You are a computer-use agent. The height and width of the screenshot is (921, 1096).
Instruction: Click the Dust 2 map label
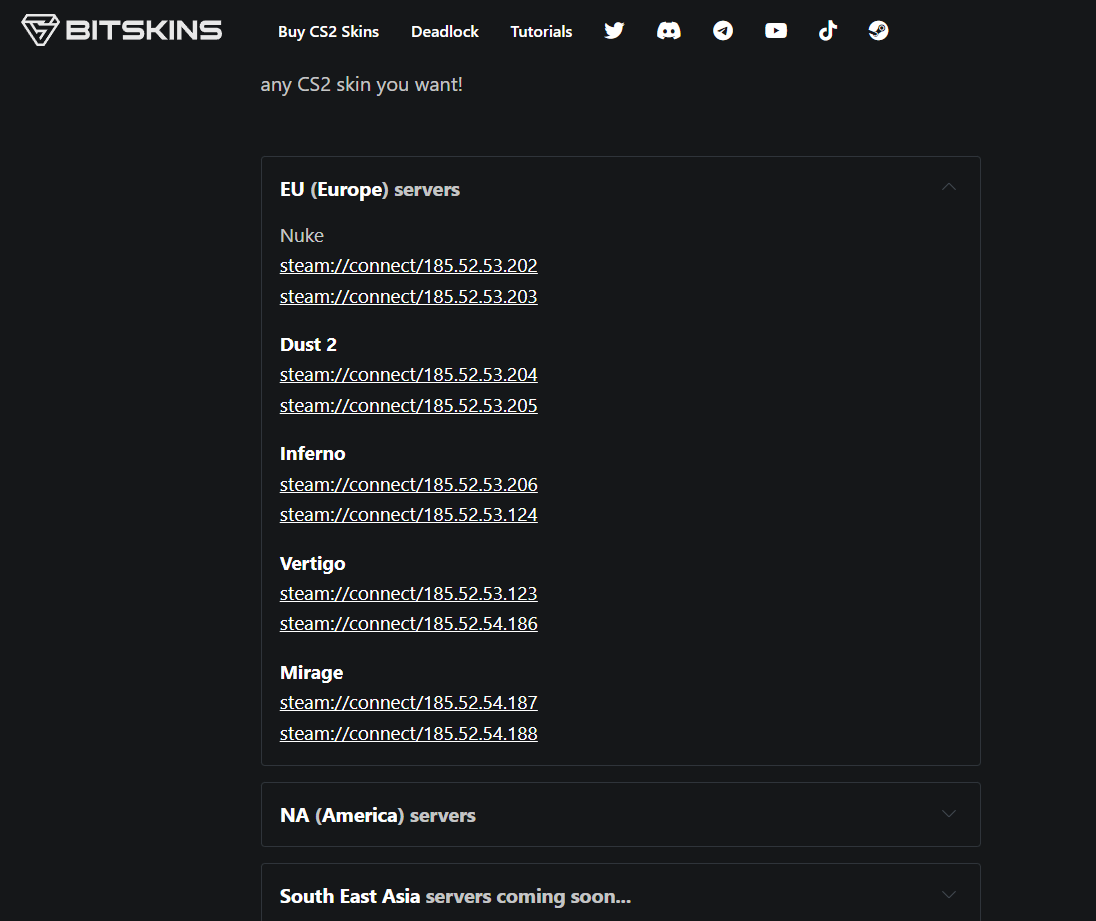click(308, 345)
